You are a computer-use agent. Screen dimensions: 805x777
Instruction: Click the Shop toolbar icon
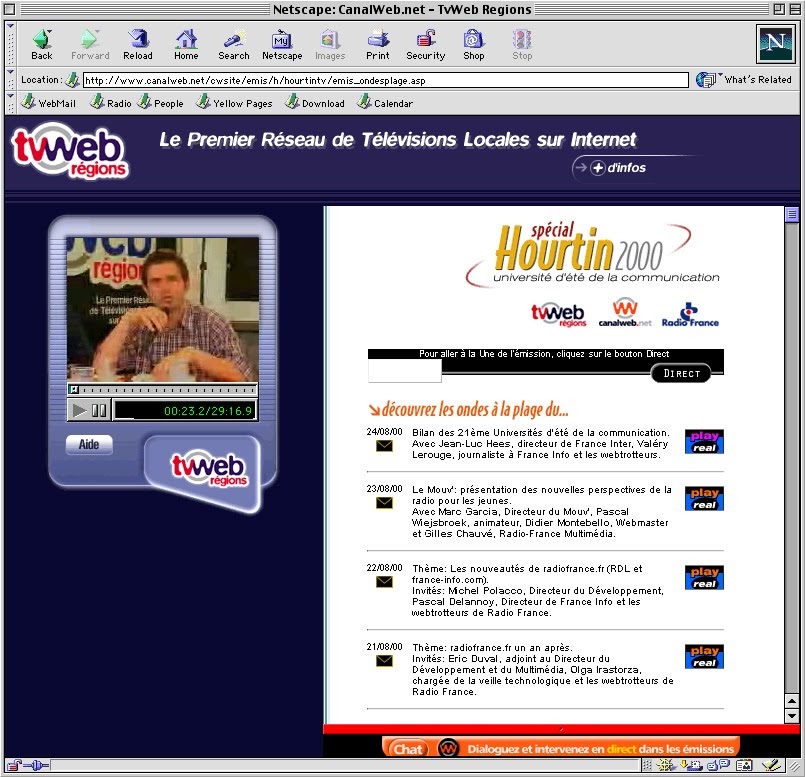pyautogui.click(x=473, y=45)
